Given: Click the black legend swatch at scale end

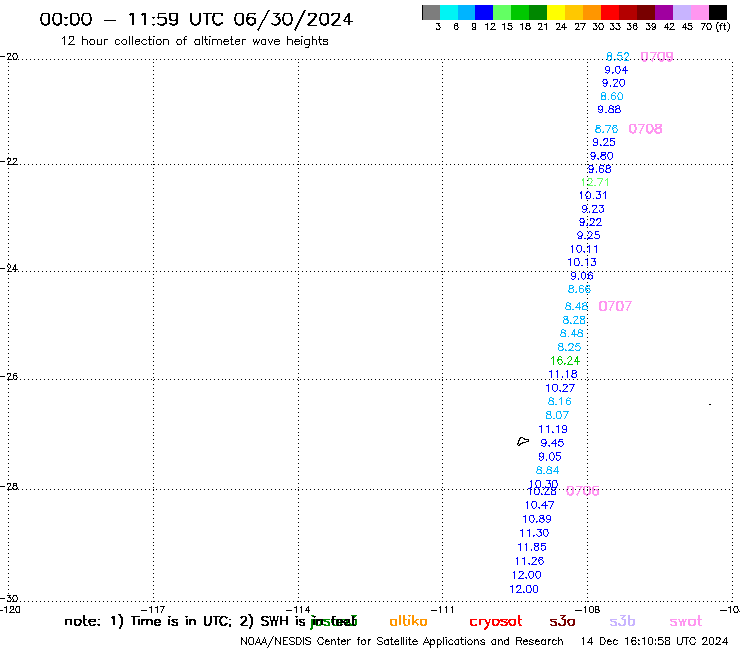Looking at the screenshot, I should pos(717,12).
